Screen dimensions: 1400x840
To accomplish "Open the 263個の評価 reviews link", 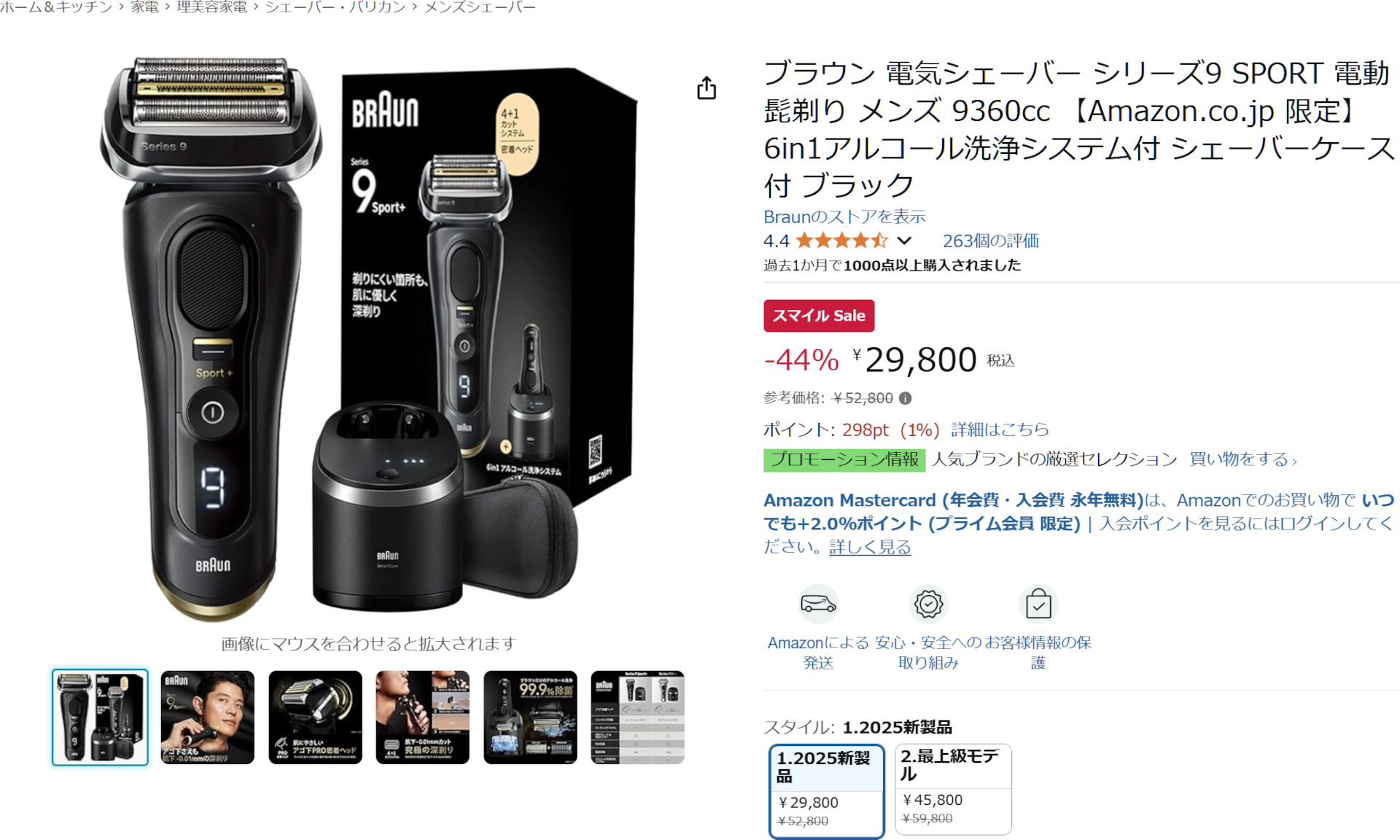I will tap(990, 241).
